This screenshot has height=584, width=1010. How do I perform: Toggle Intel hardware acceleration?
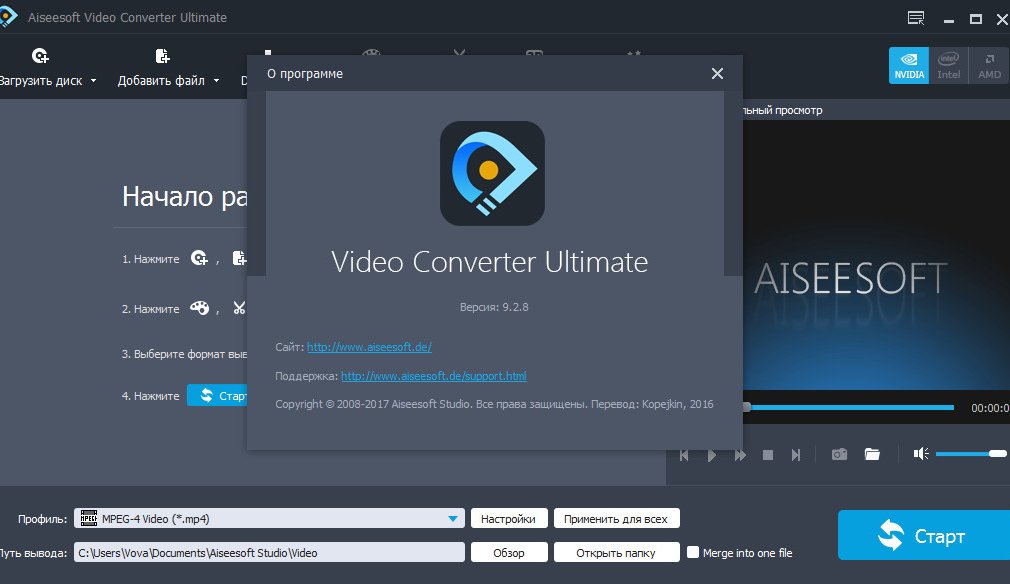(x=948, y=65)
